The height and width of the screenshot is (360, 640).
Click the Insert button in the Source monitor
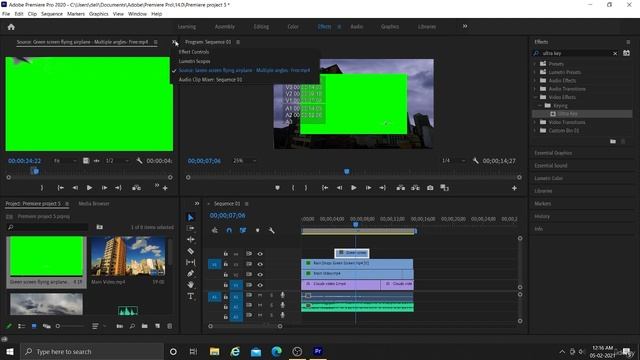136,188
